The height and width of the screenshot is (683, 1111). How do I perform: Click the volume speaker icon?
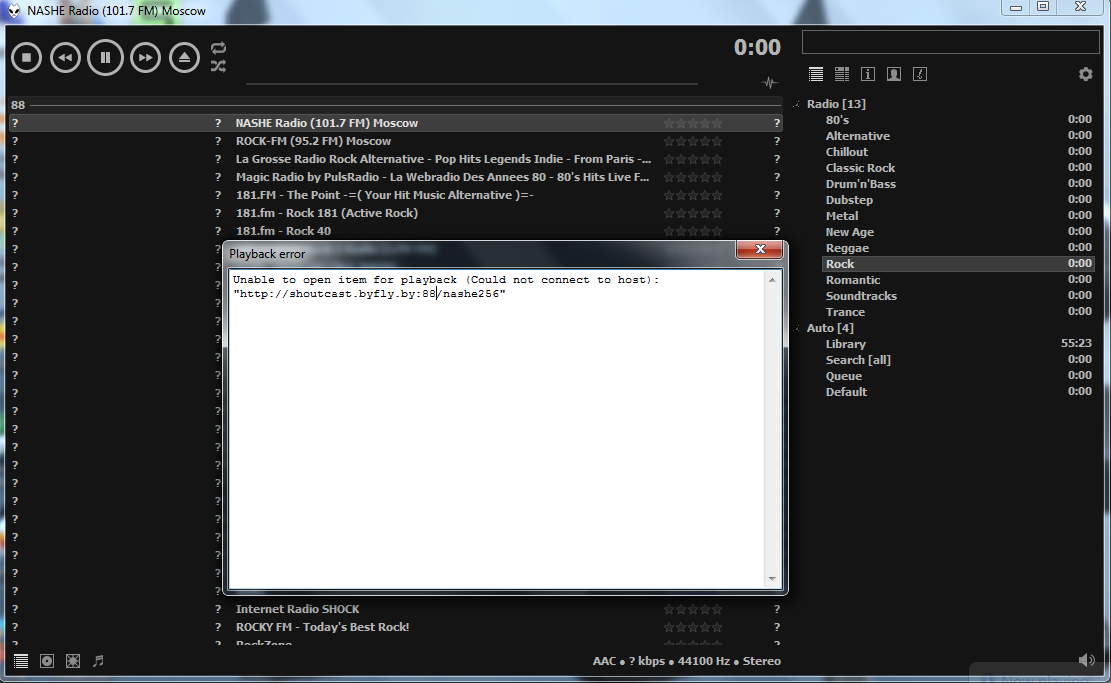click(1086, 660)
